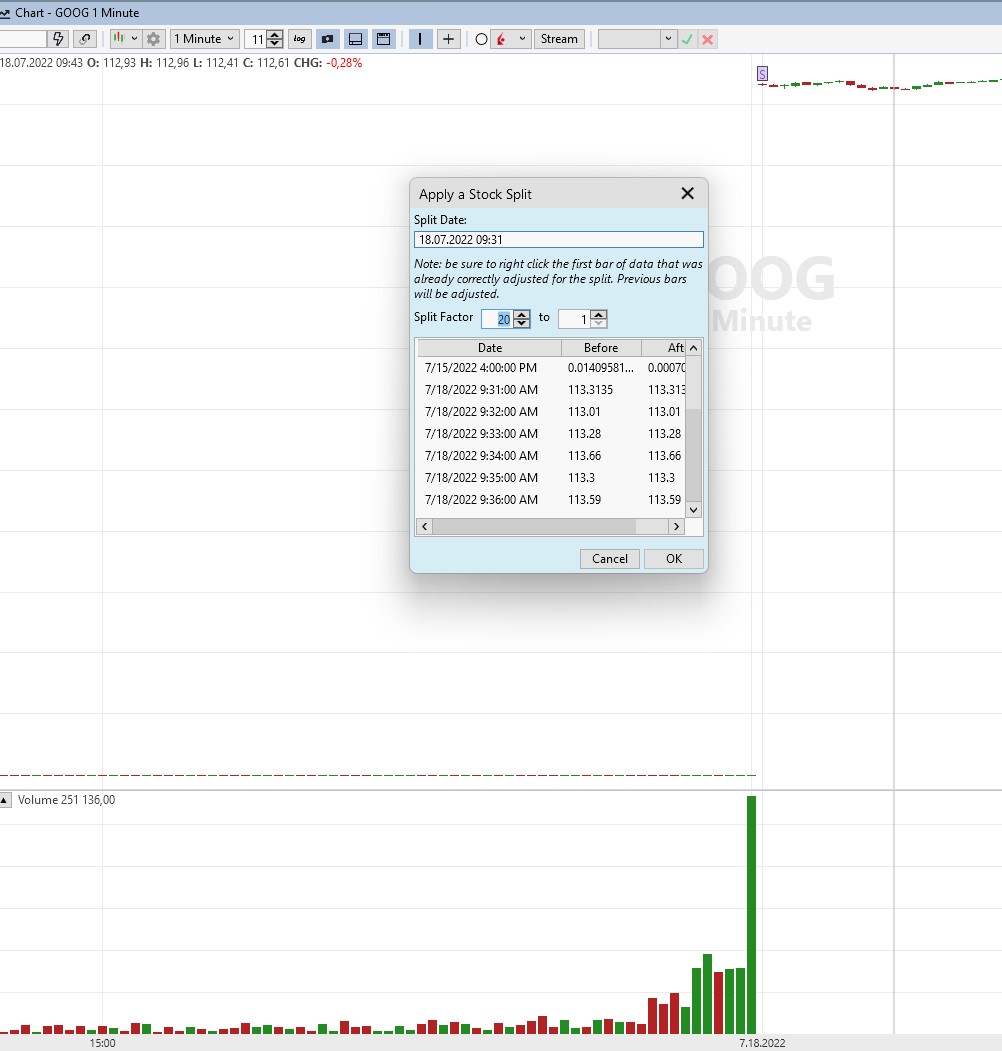This screenshot has height=1051, width=1002.
Task: Decrease the bar spacing value of 11
Action: [275, 44]
